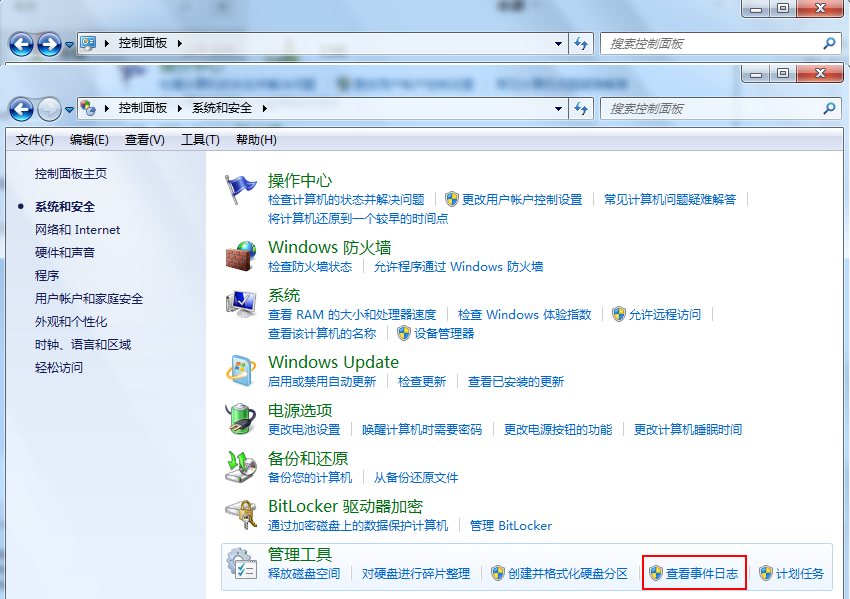
Task: Open 网络和 Internet category in sidebar
Action: pos(78,230)
